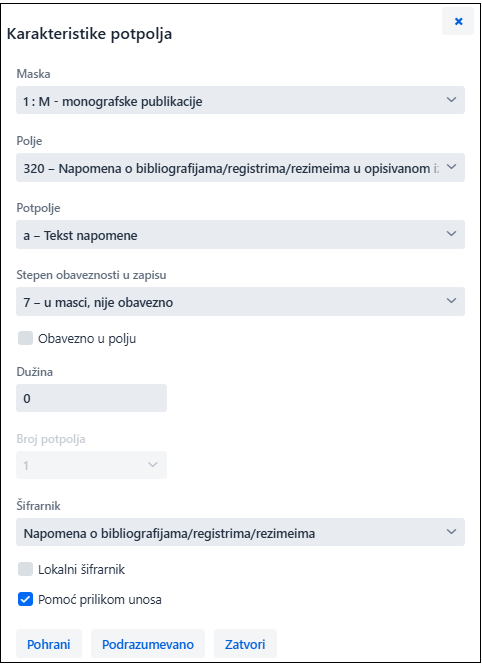Expand the Šifrarnik 'Napomena o bibliografijama' combo box

tap(240, 532)
